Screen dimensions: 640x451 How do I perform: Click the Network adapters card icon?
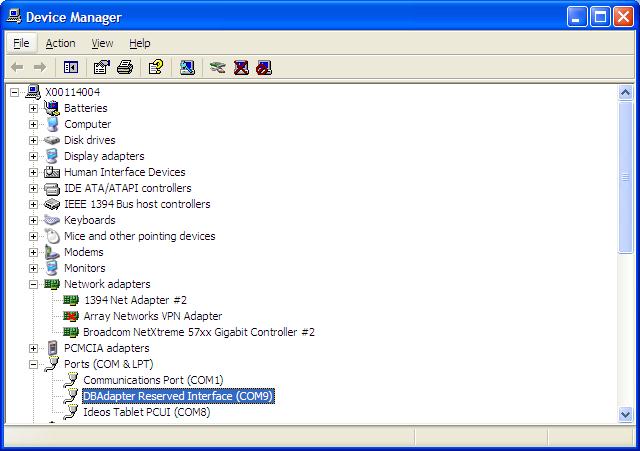pos(52,284)
